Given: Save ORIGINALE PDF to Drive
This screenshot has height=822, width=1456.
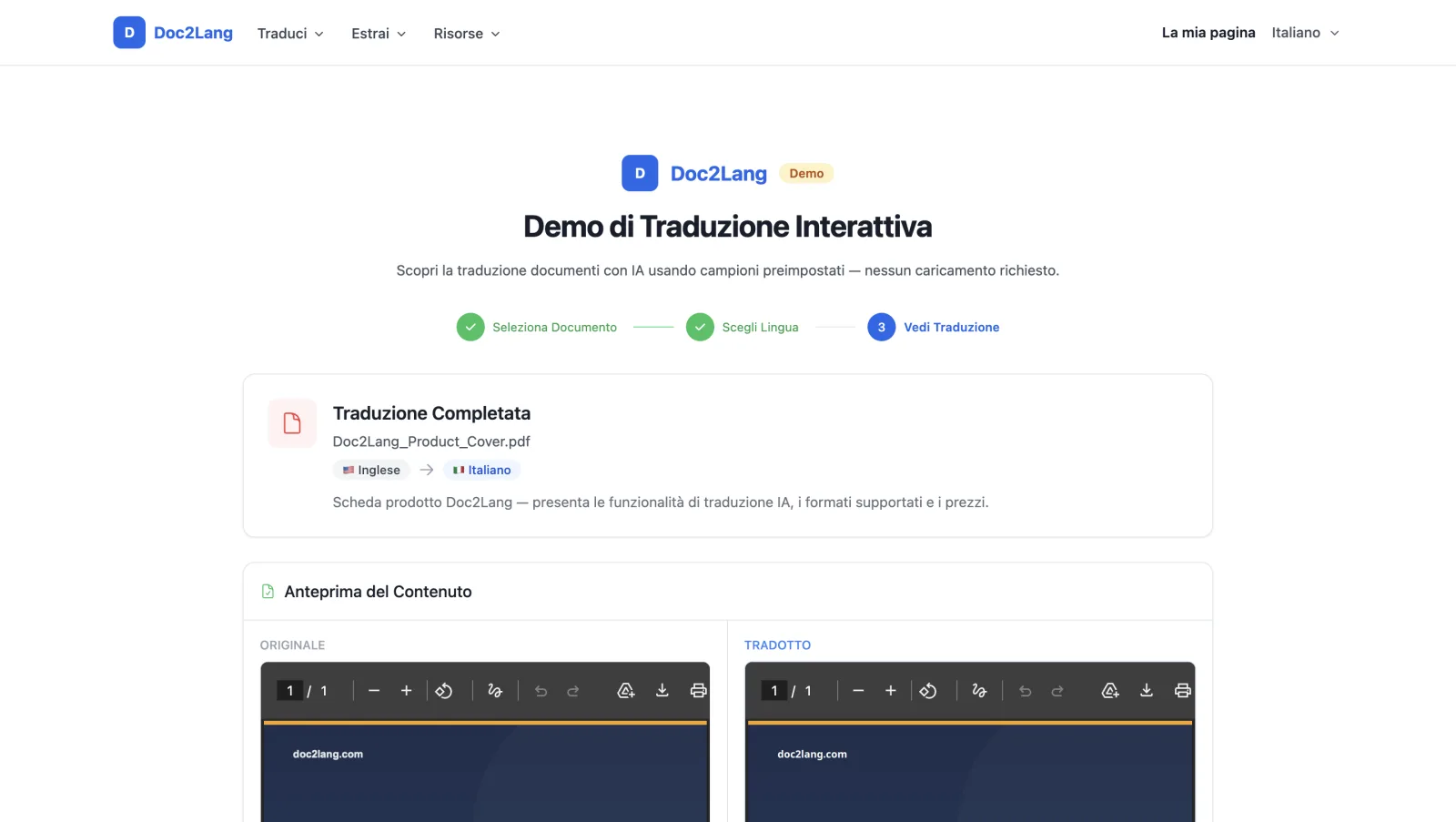Looking at the screenshot, I should pyautogui.click(x=626, y=691).
